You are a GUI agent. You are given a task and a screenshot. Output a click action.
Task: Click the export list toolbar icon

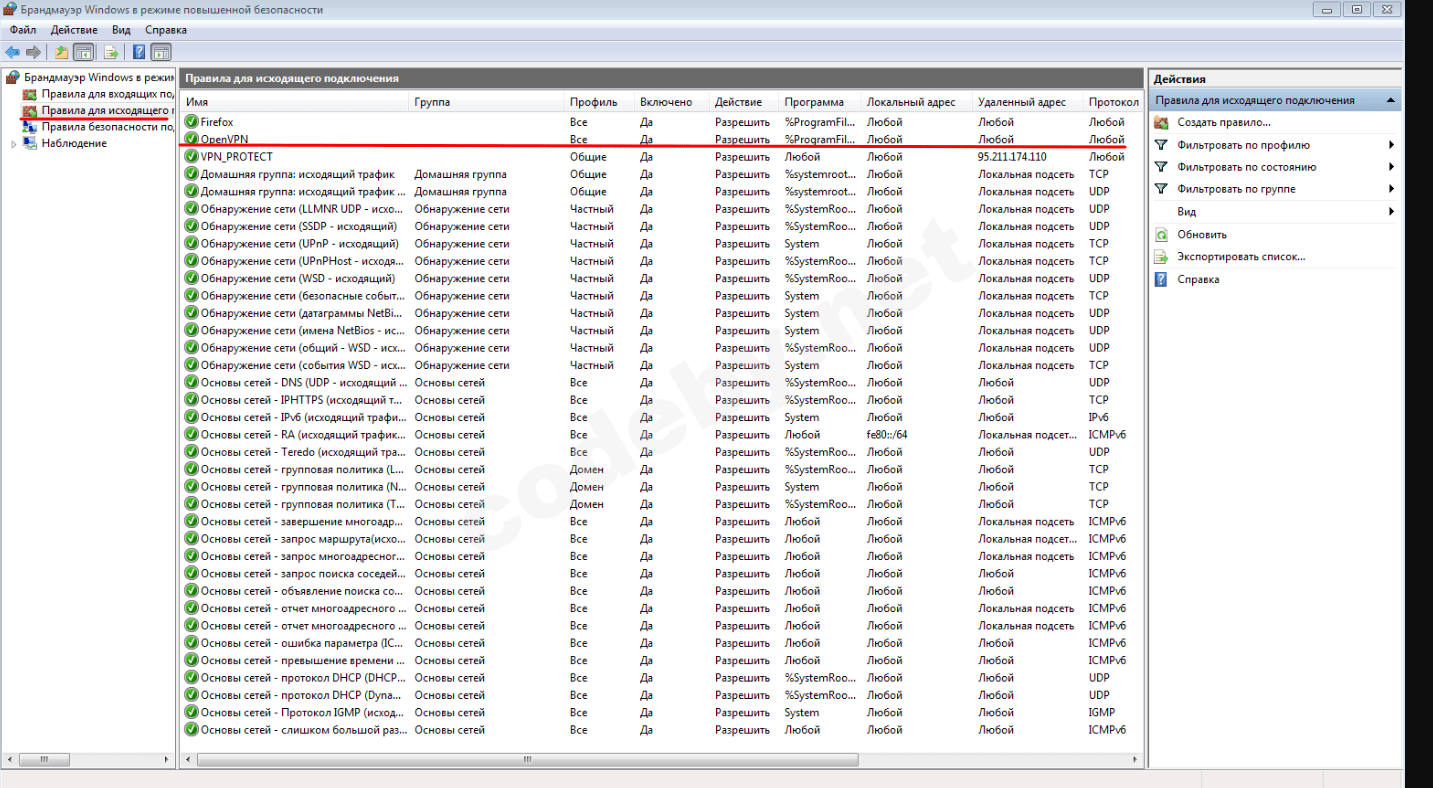[111, 51]
